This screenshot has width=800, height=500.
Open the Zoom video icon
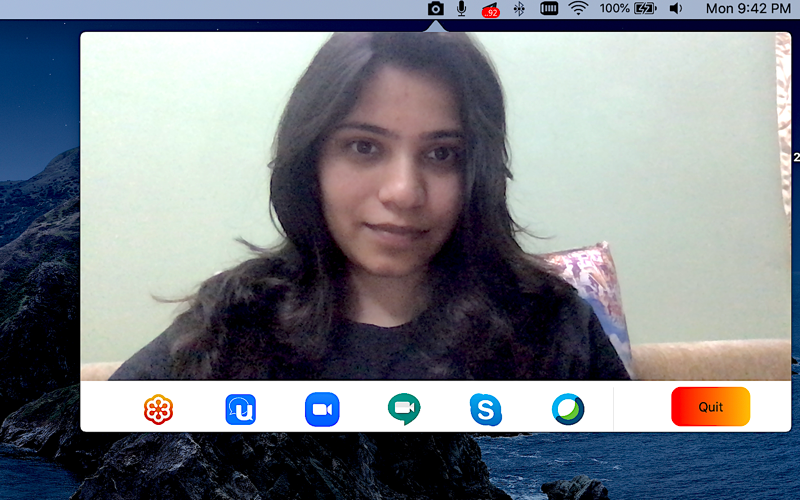(x=322, y=409)
